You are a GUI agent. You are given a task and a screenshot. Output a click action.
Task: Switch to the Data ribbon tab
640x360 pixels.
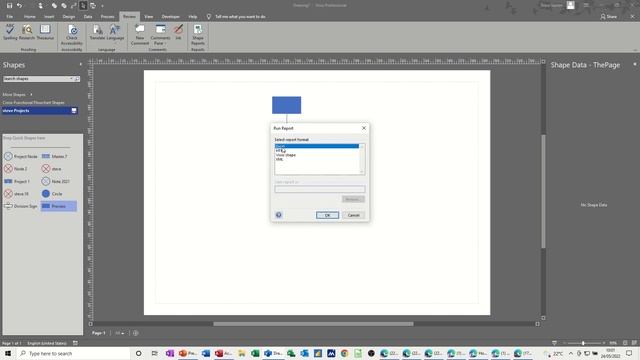pyautogui.click(x=88, y=17)
